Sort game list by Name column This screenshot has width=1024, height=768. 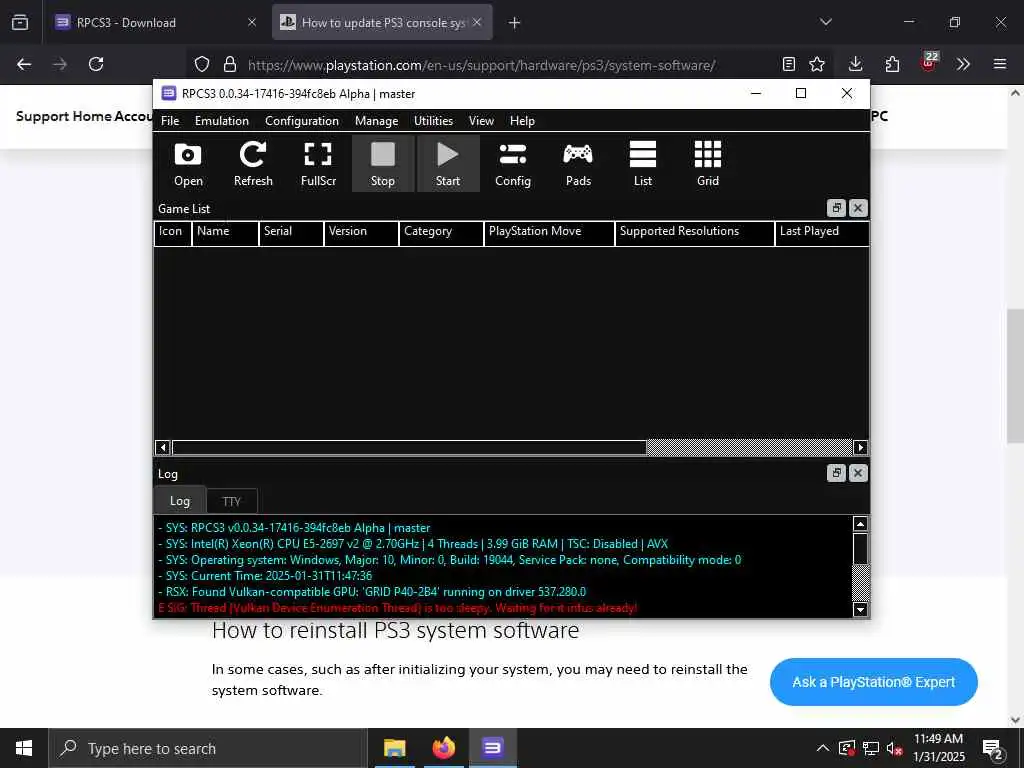click(225, 232)
